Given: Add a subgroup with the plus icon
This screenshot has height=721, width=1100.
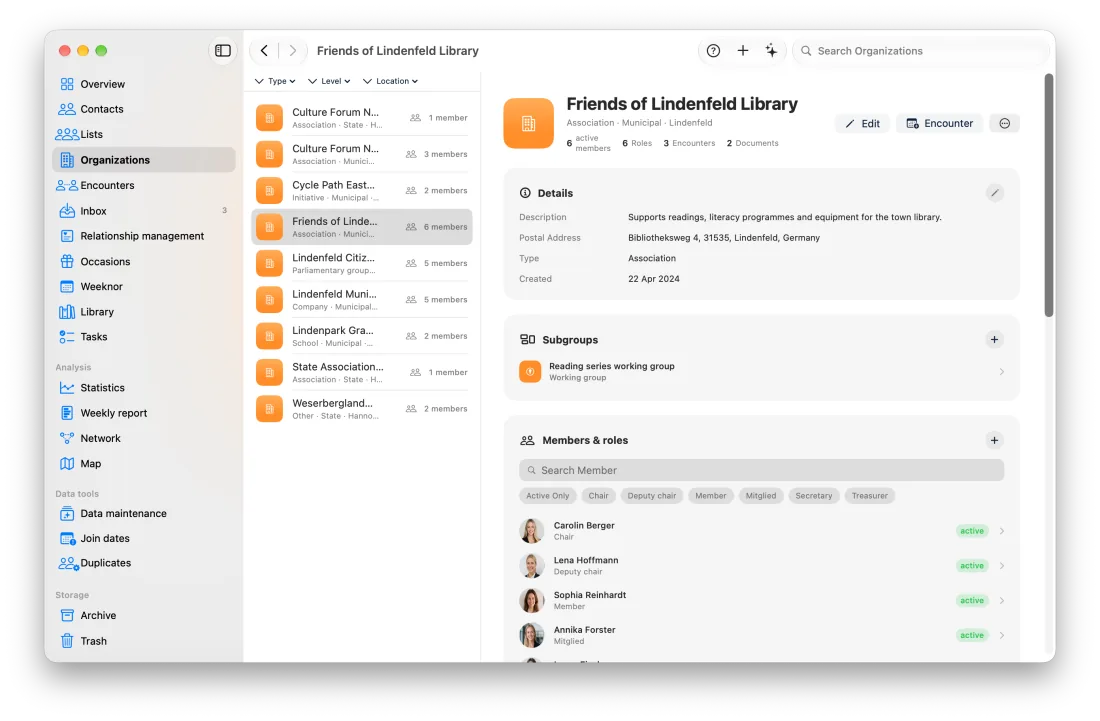Looking at the screenshot, I should [x=994, y=339].
